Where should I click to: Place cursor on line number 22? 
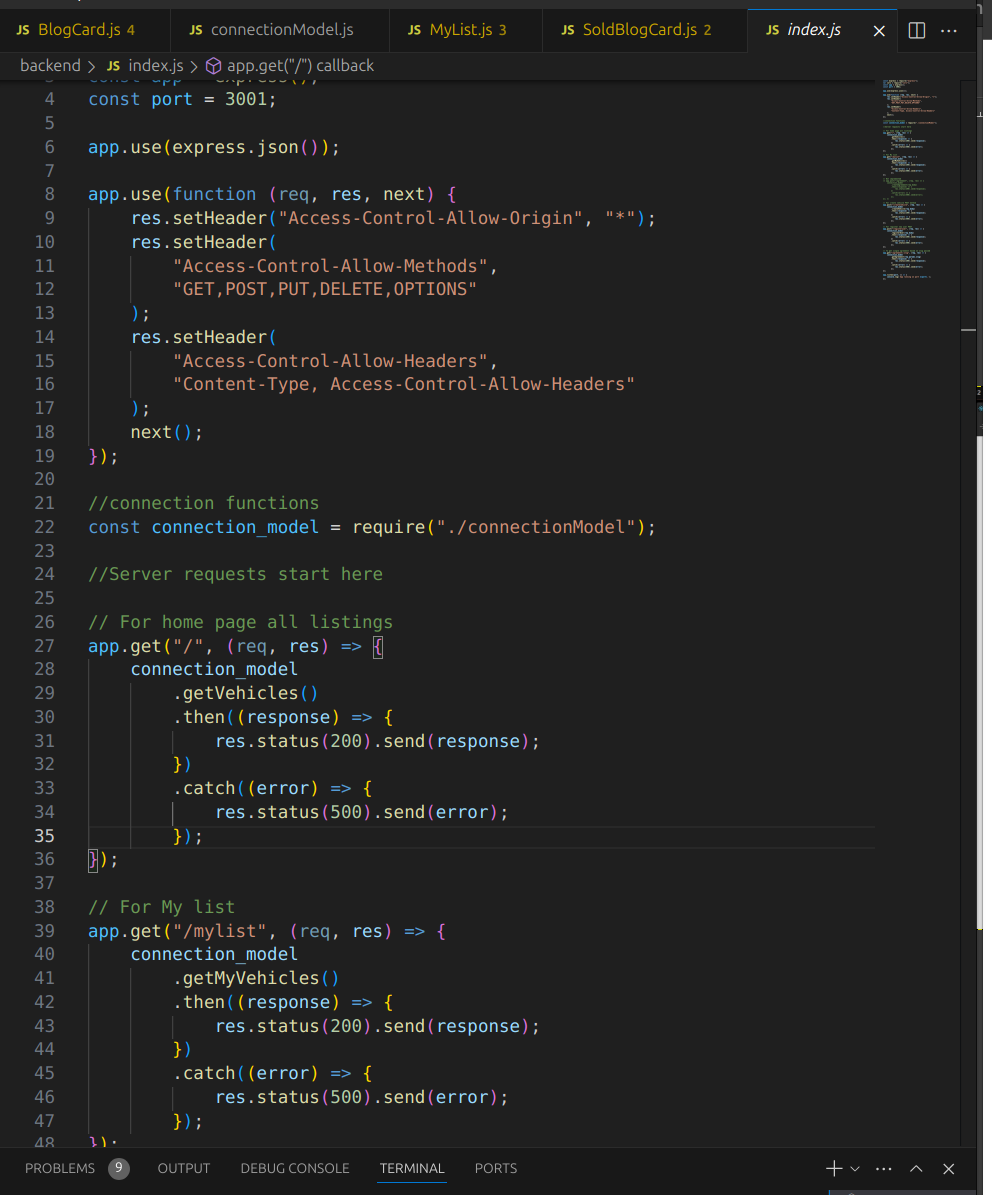point(44,527)
